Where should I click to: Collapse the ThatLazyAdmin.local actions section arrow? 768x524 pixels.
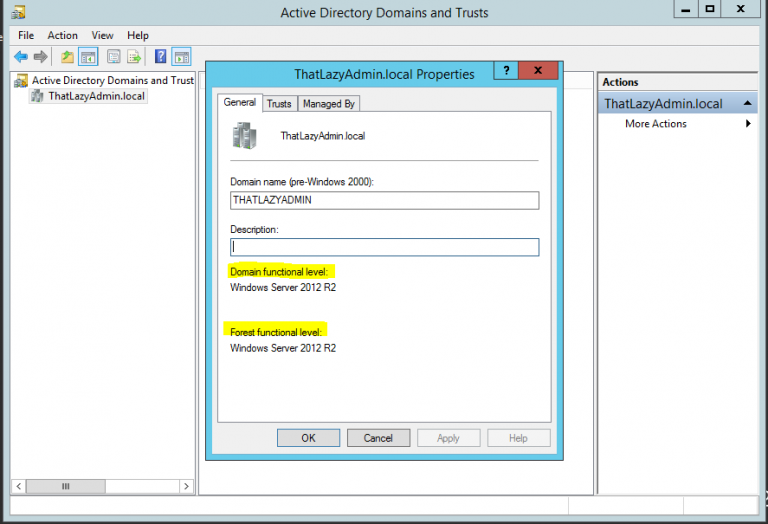[x=747, y=103]
